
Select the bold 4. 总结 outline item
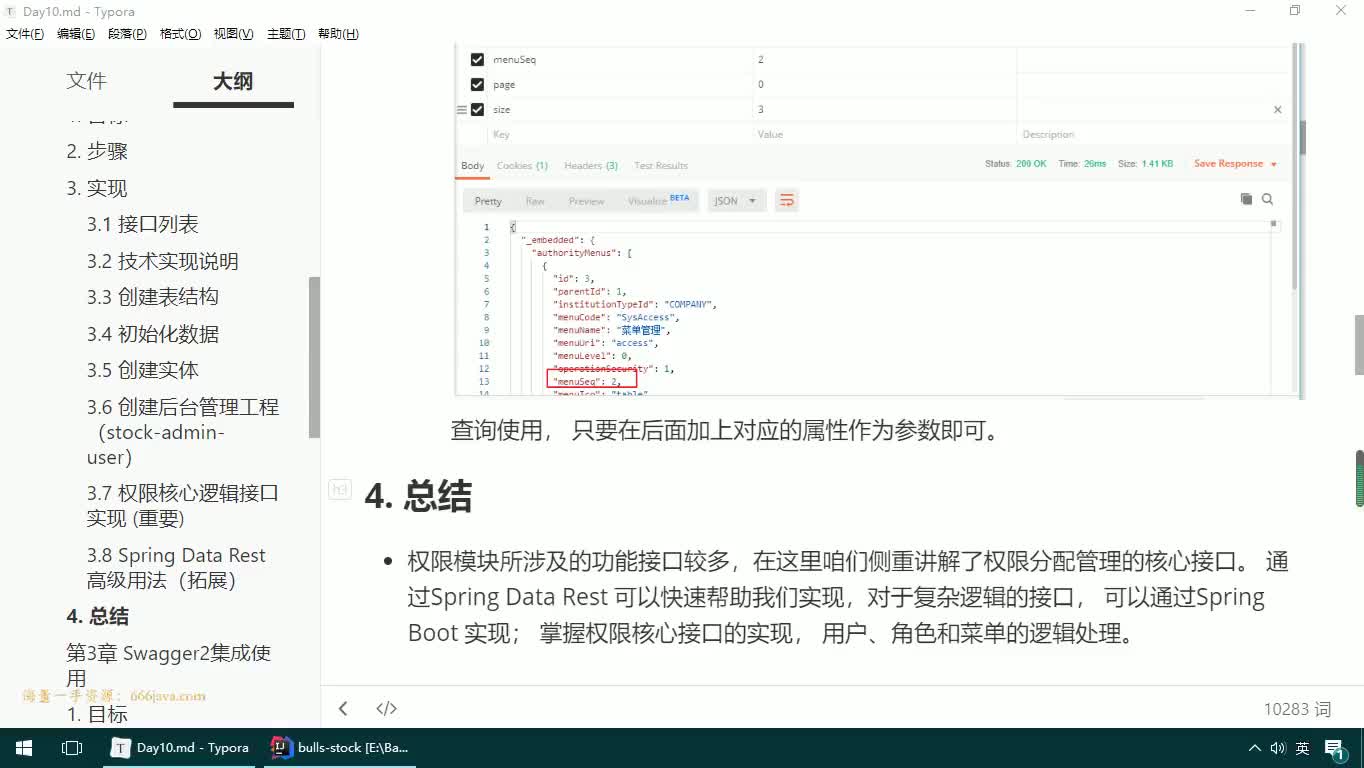[97, 617]
